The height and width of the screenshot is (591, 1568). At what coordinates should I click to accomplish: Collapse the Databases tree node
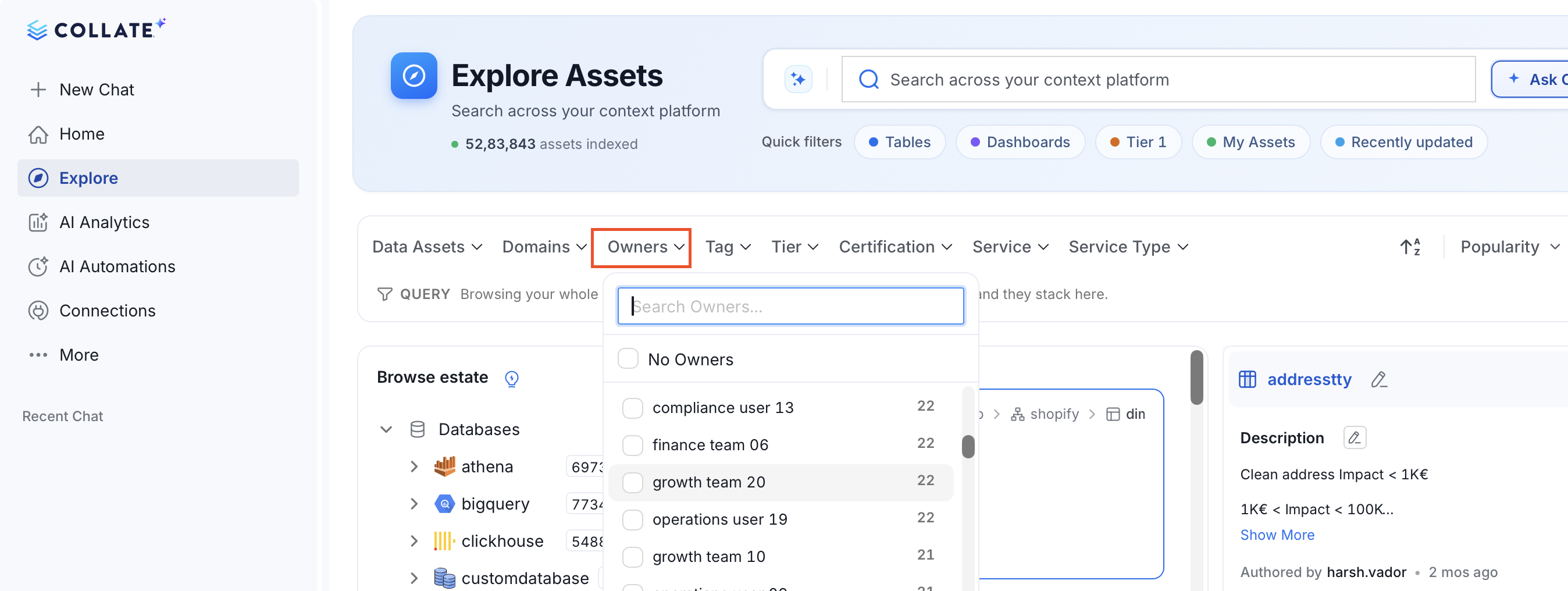[x=386, y=430]
